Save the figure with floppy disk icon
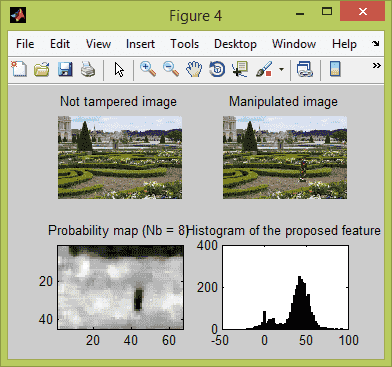 65,69
